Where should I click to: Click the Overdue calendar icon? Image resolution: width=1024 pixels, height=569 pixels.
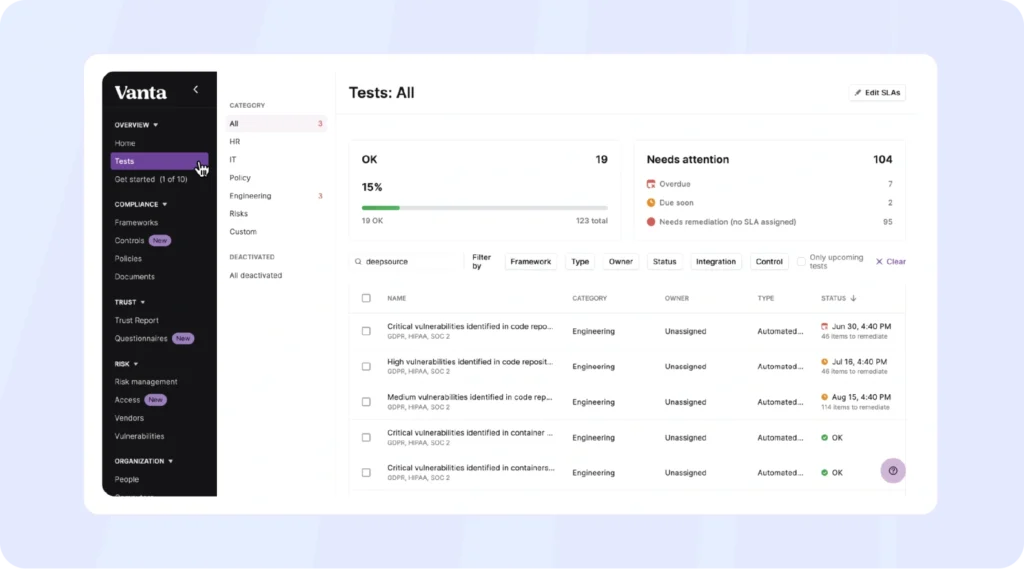click(650, 184)
